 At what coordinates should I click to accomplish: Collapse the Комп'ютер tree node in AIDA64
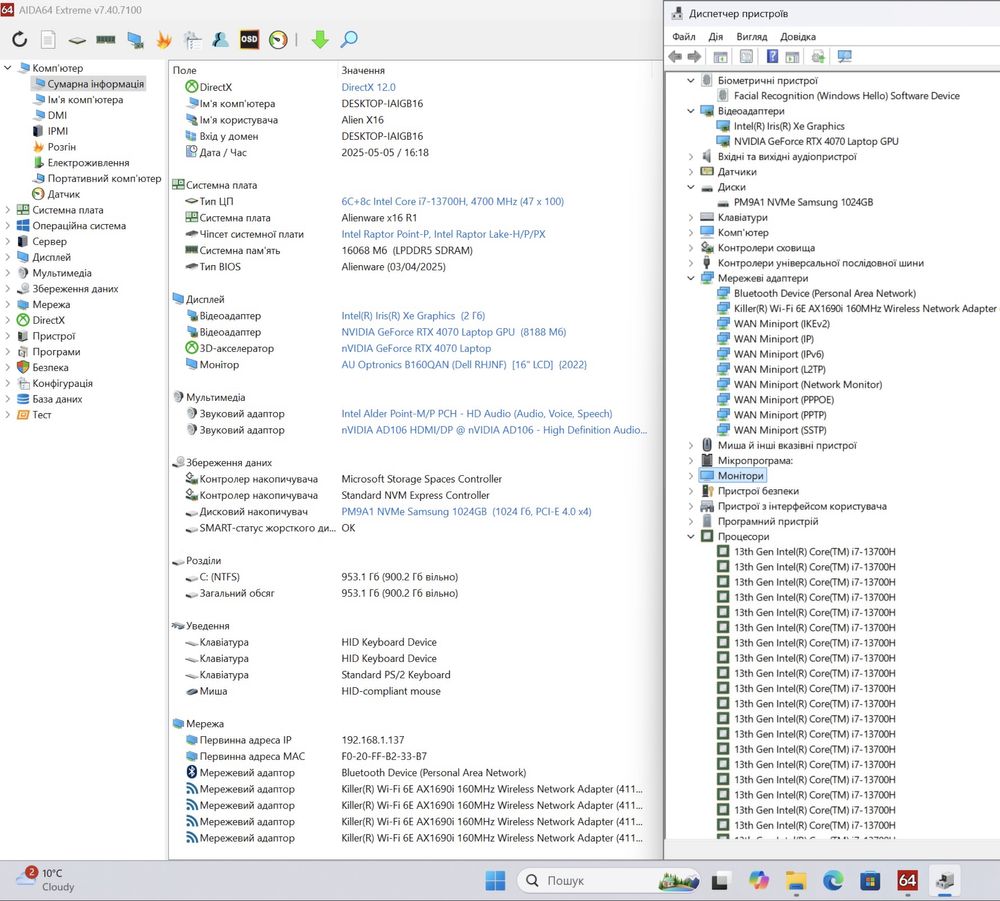pyautogui.click(x=8, y=68)
